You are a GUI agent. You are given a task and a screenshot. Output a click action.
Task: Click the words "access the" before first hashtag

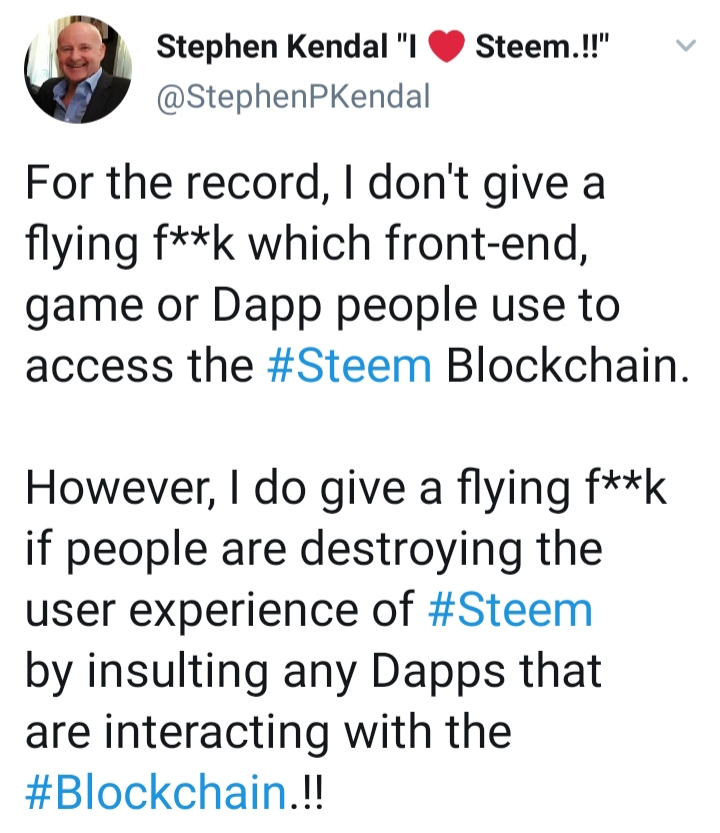click(139, 367)
